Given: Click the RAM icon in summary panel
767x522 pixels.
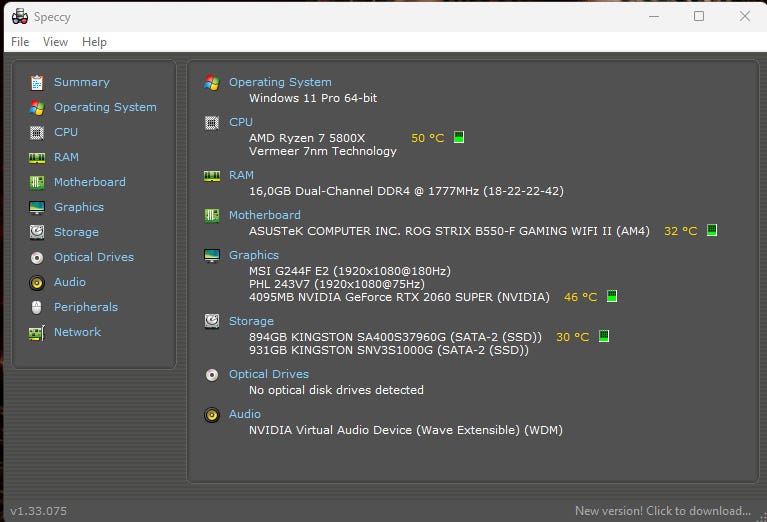Looking at the screenshot, I should pos(212,176).
